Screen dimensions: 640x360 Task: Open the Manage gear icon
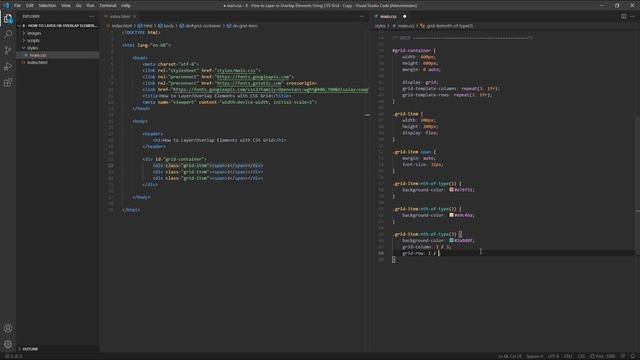tap(8, 344)
